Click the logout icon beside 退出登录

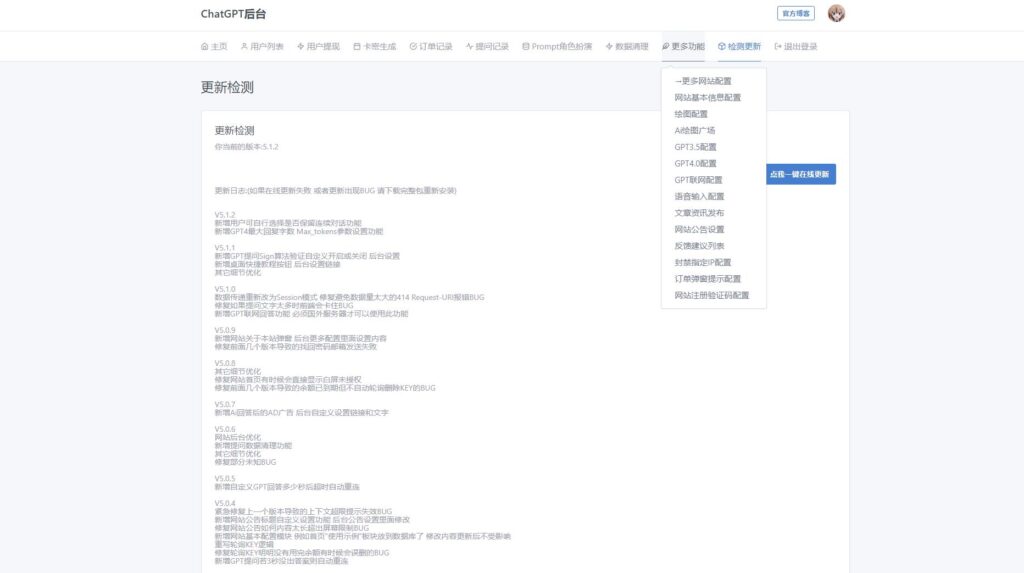coord(778,46)
